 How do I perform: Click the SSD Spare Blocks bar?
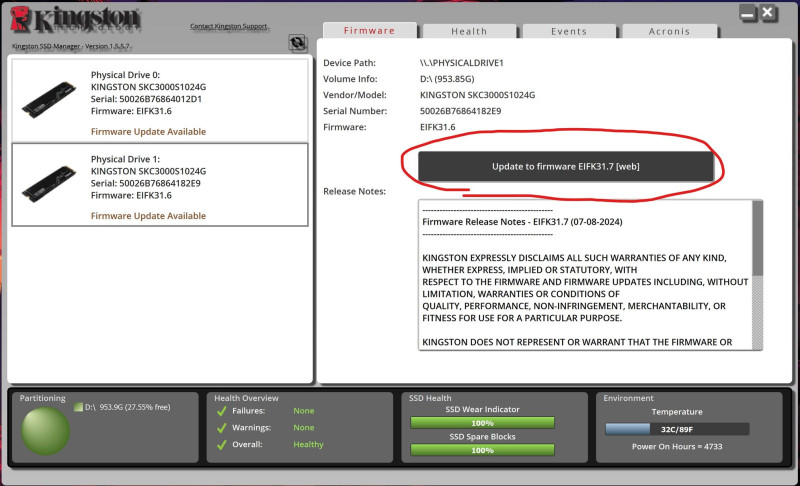coord(482,450)
